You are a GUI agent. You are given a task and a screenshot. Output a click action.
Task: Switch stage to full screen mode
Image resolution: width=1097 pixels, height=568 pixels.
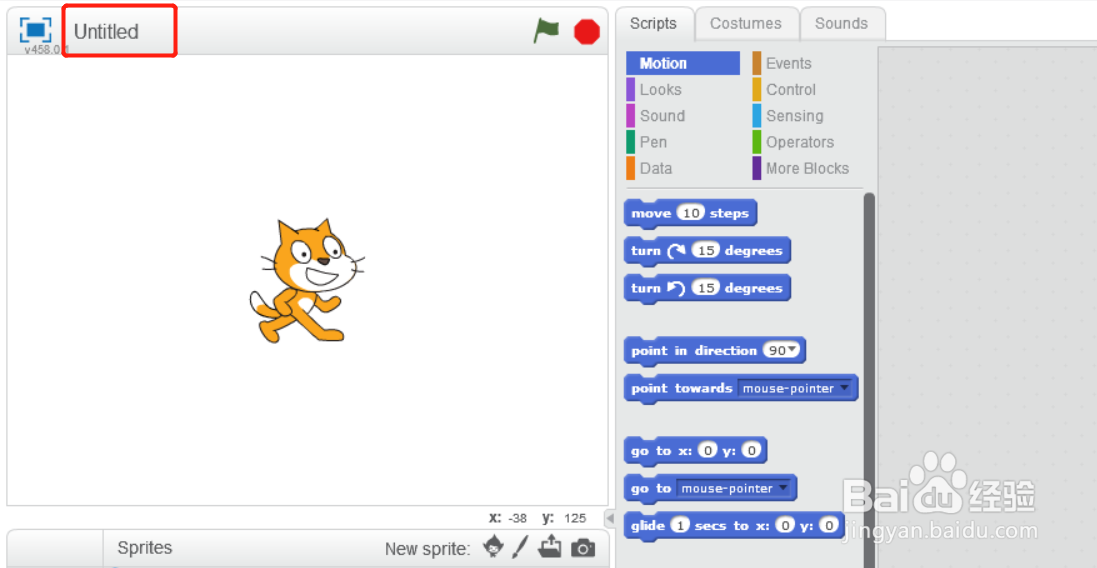pos(35,30)
